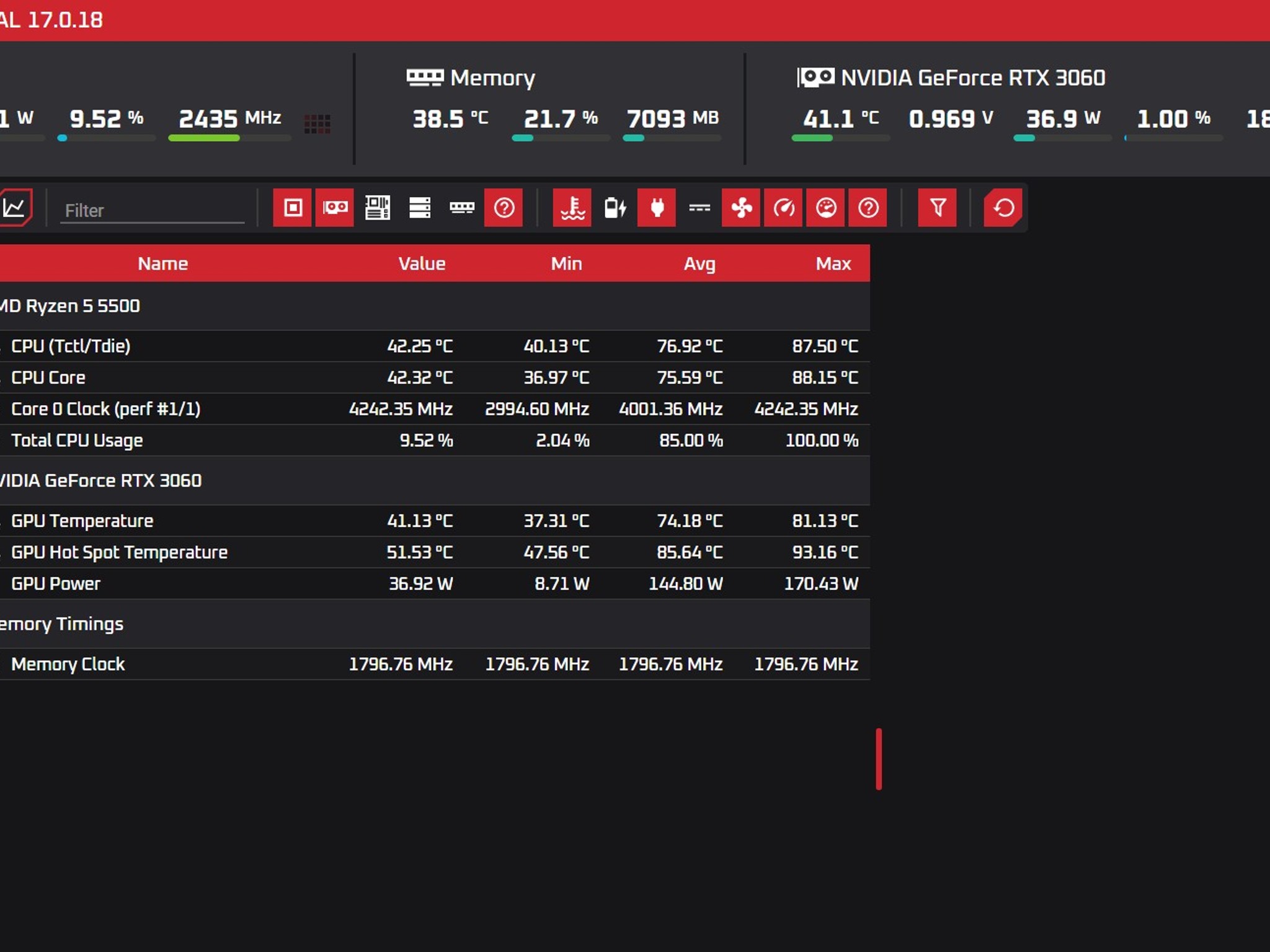Toggle the battery sensor filter icon
The image size is (1270, 952).
(x=615, y=208)
